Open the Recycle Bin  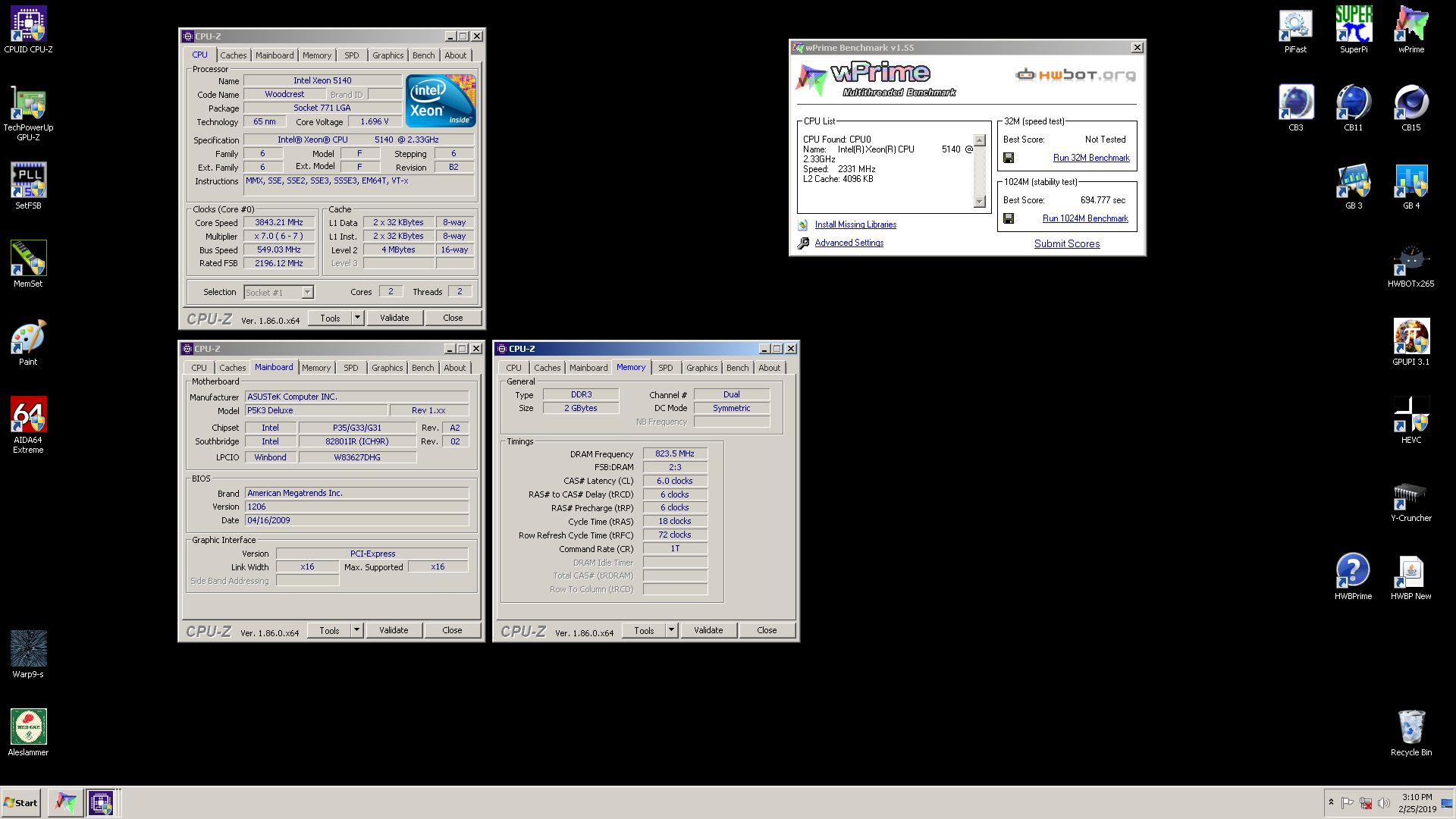(1411, 733)
